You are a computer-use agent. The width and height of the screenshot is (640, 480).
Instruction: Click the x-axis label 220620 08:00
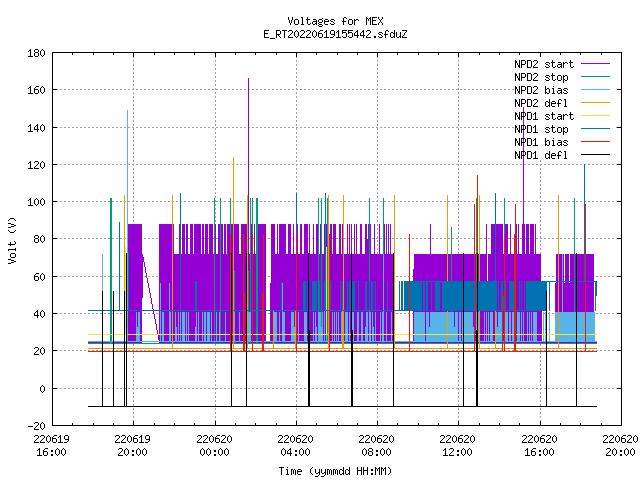coord(377,446)
